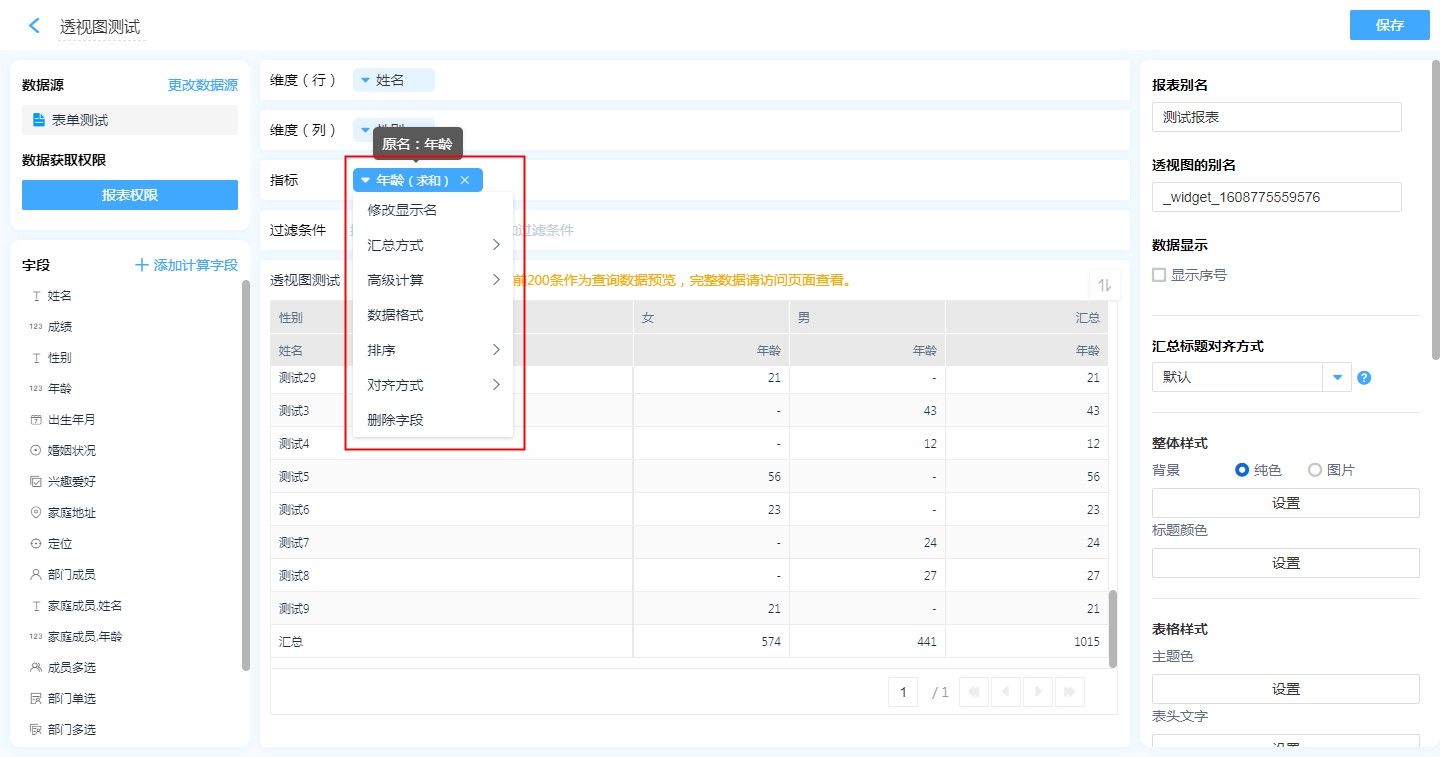Image resolution: width=1440 pixels, height=757 pixels.
Task: Click the back arrow icon
Action: click(x=34, y=26)
